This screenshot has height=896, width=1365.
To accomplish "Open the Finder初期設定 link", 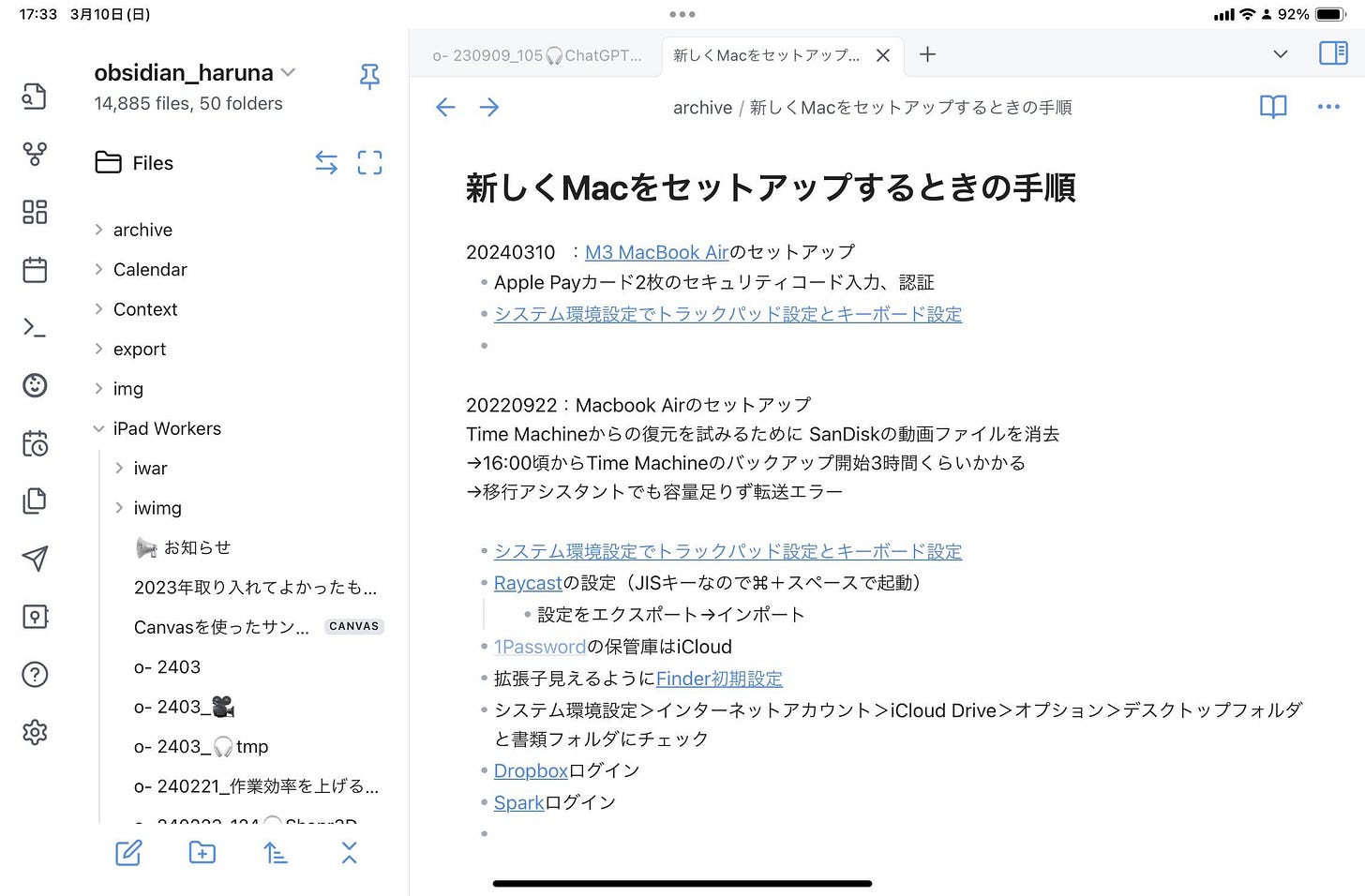I will [x=719, y=679].
